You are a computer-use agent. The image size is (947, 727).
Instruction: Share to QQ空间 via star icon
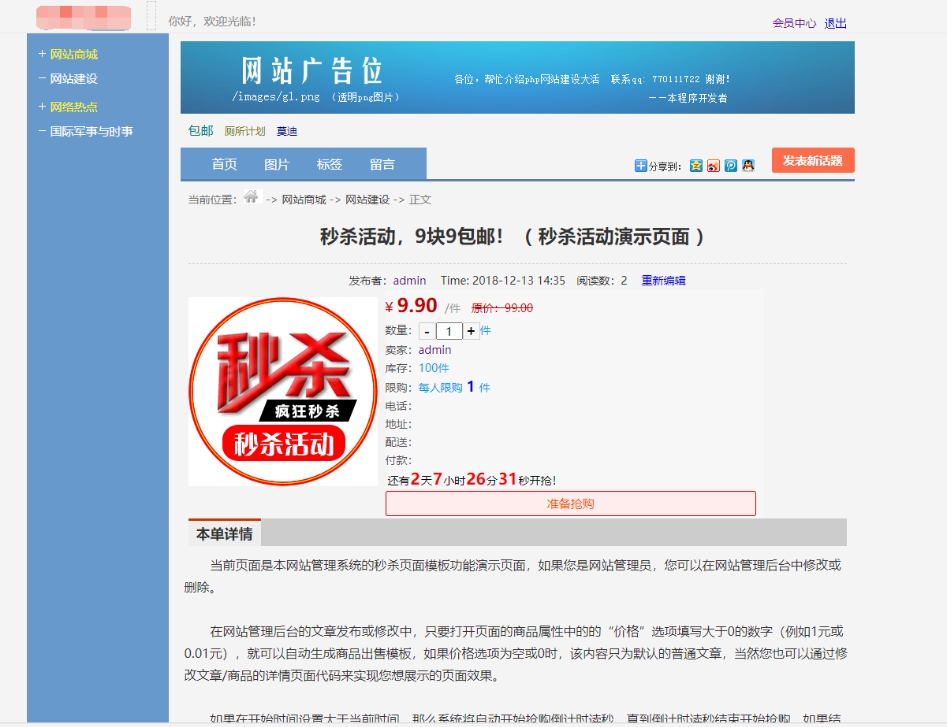coord(697,165)
